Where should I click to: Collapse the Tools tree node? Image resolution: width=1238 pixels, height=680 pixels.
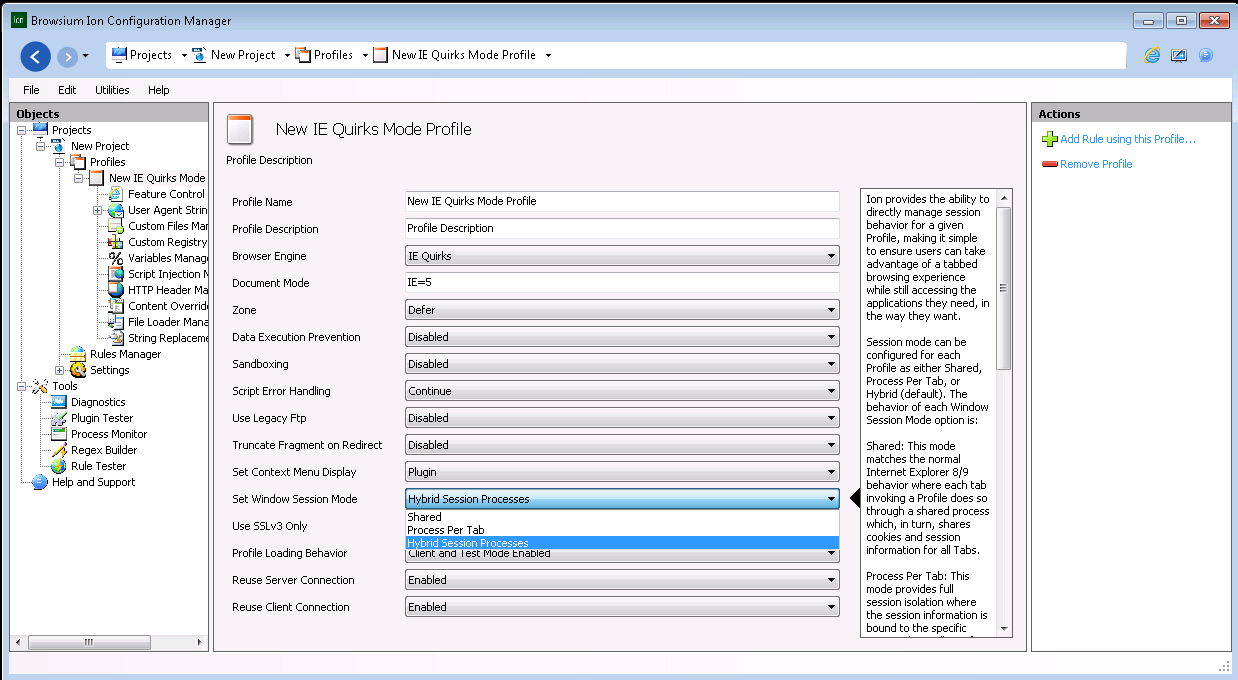[23, 386]
